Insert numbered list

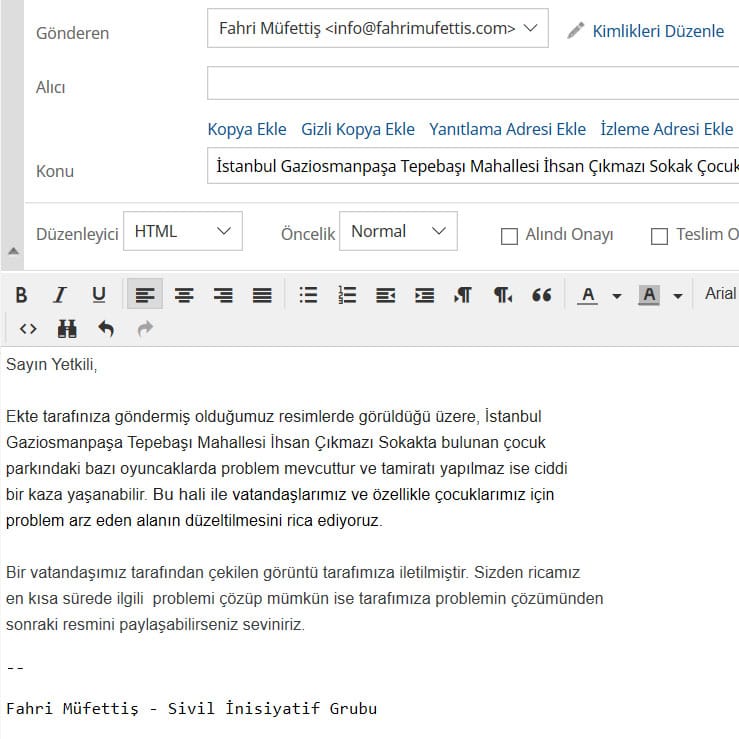(x=347, y=295)
